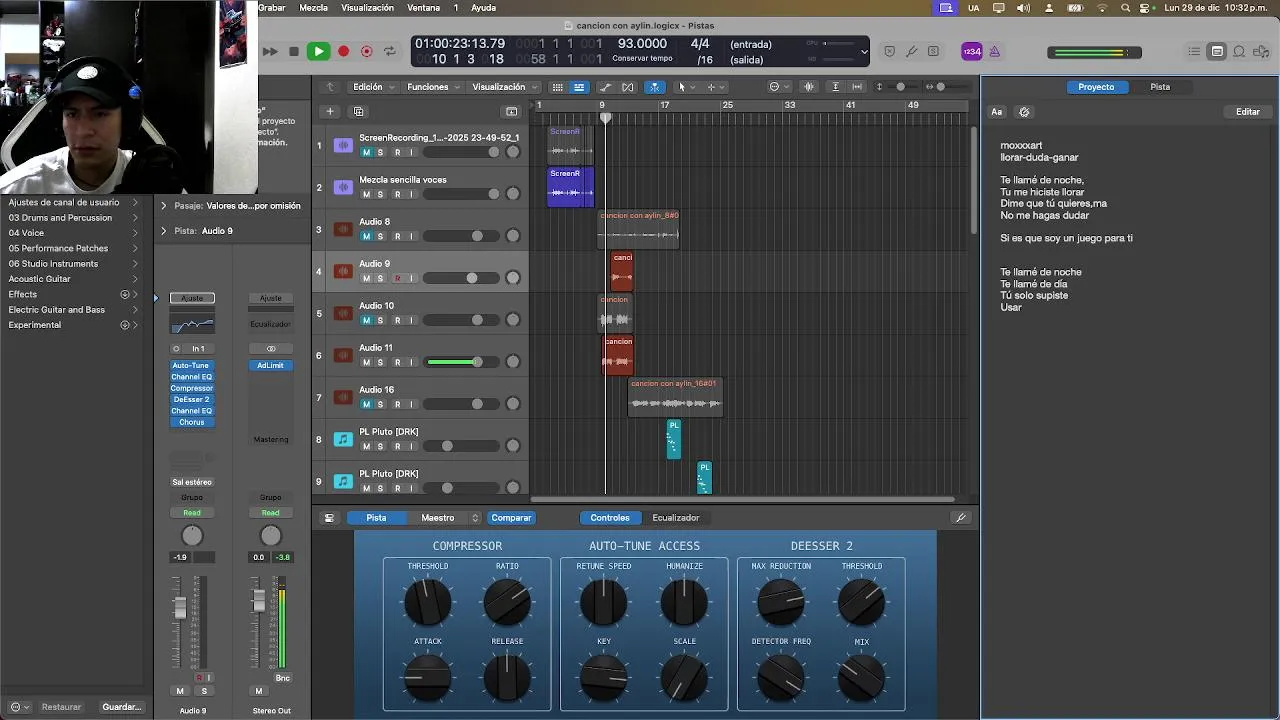Click the fast Forward transport button
This screenshot has width=1280, height=720.
click(270, 51)
